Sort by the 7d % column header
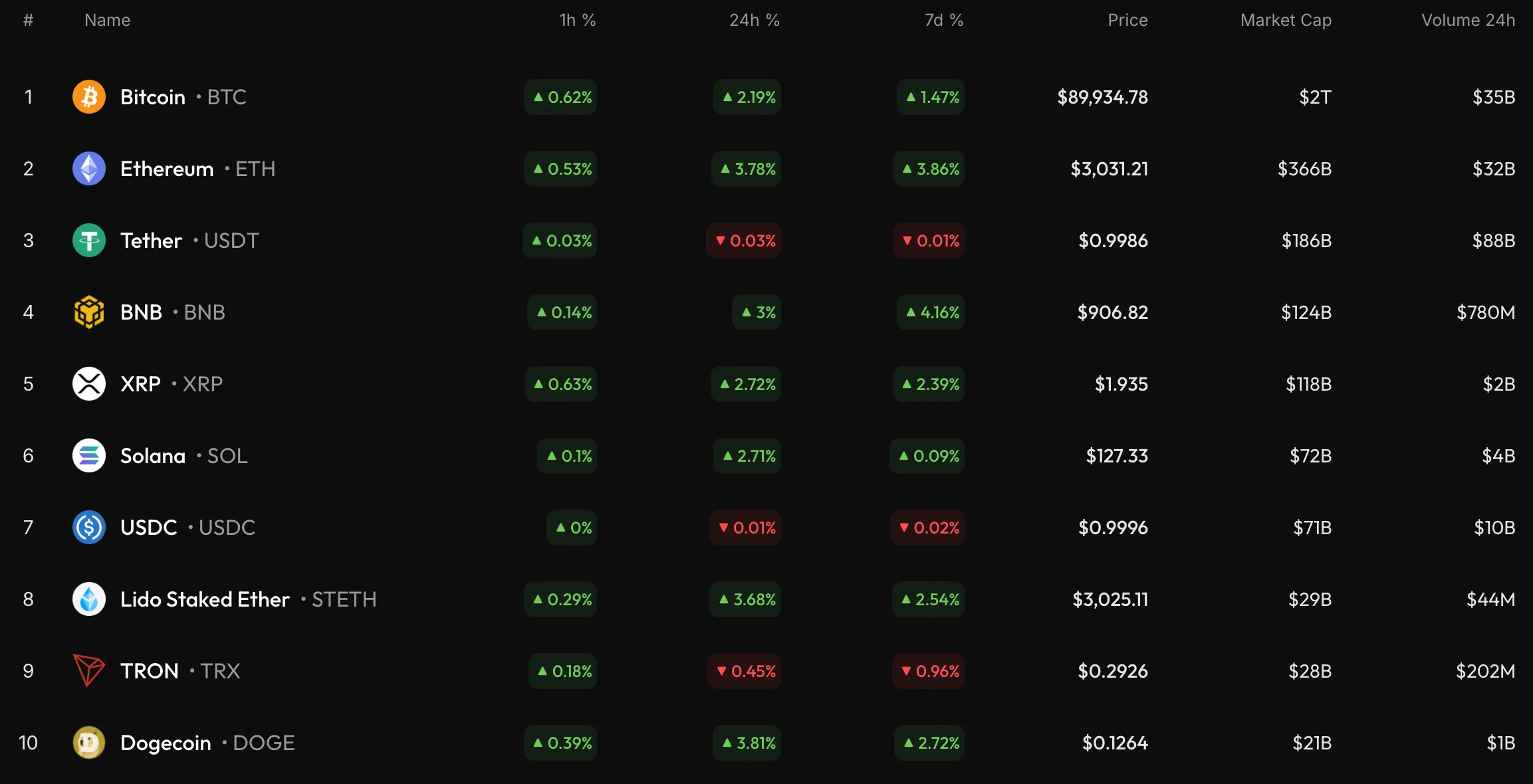 (943, 21)
